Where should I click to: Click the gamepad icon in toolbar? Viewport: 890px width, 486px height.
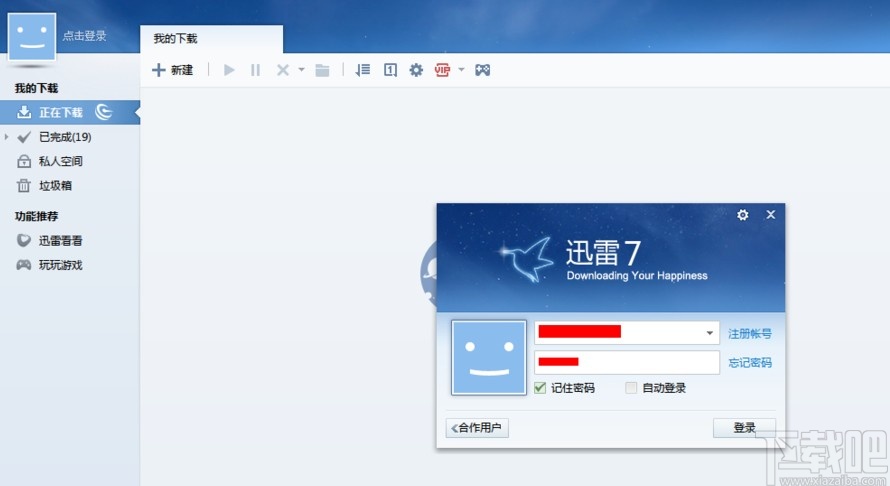point(482,70)
